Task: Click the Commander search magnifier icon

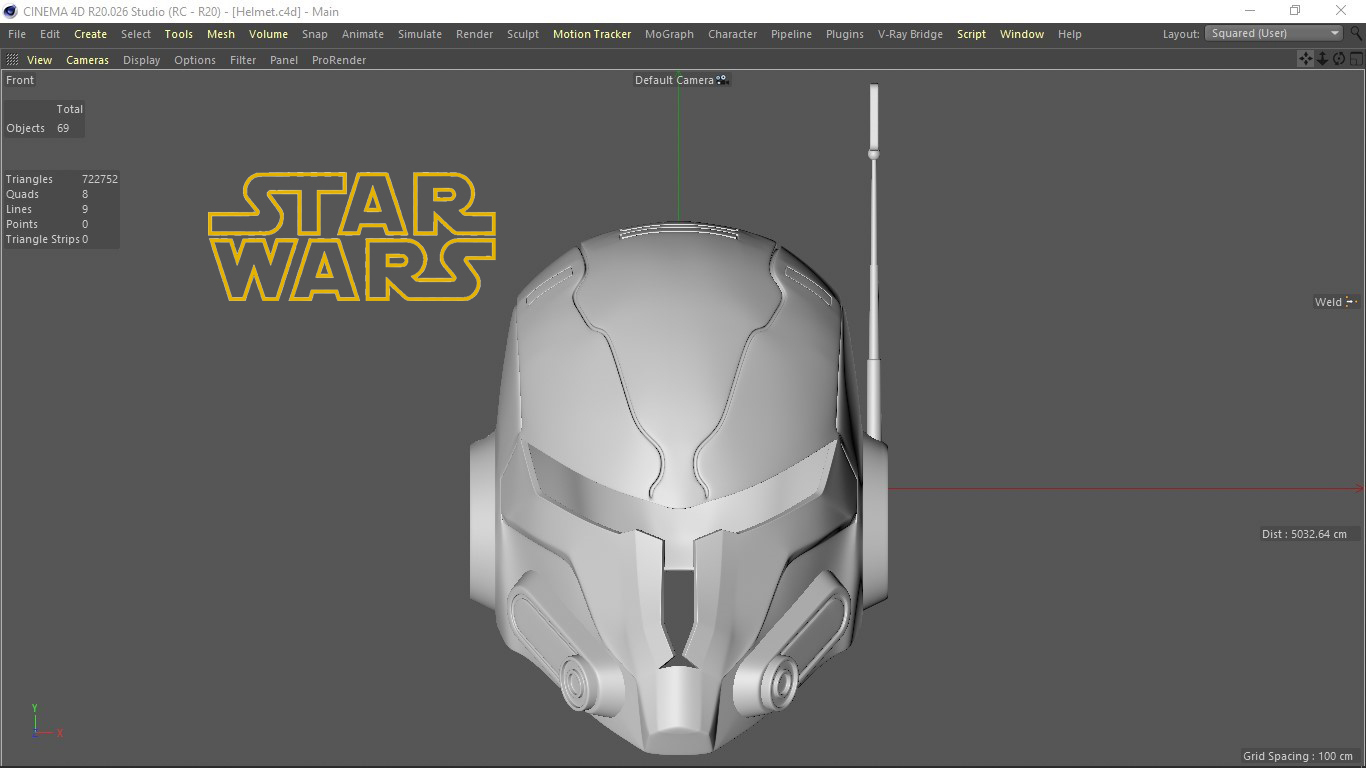Action: click(1356, 33)
